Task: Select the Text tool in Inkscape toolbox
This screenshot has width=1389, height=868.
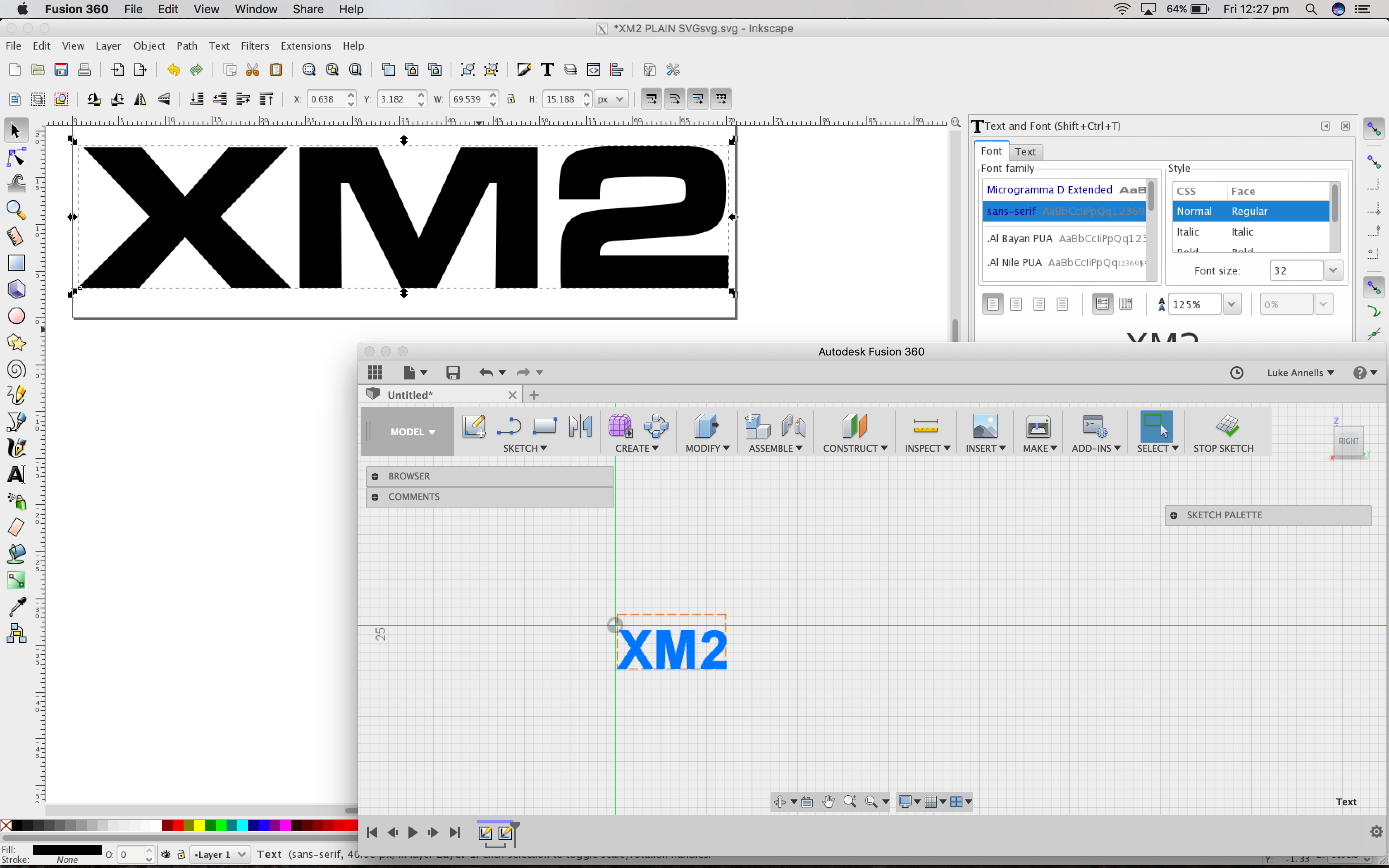Action: [17, 475]
